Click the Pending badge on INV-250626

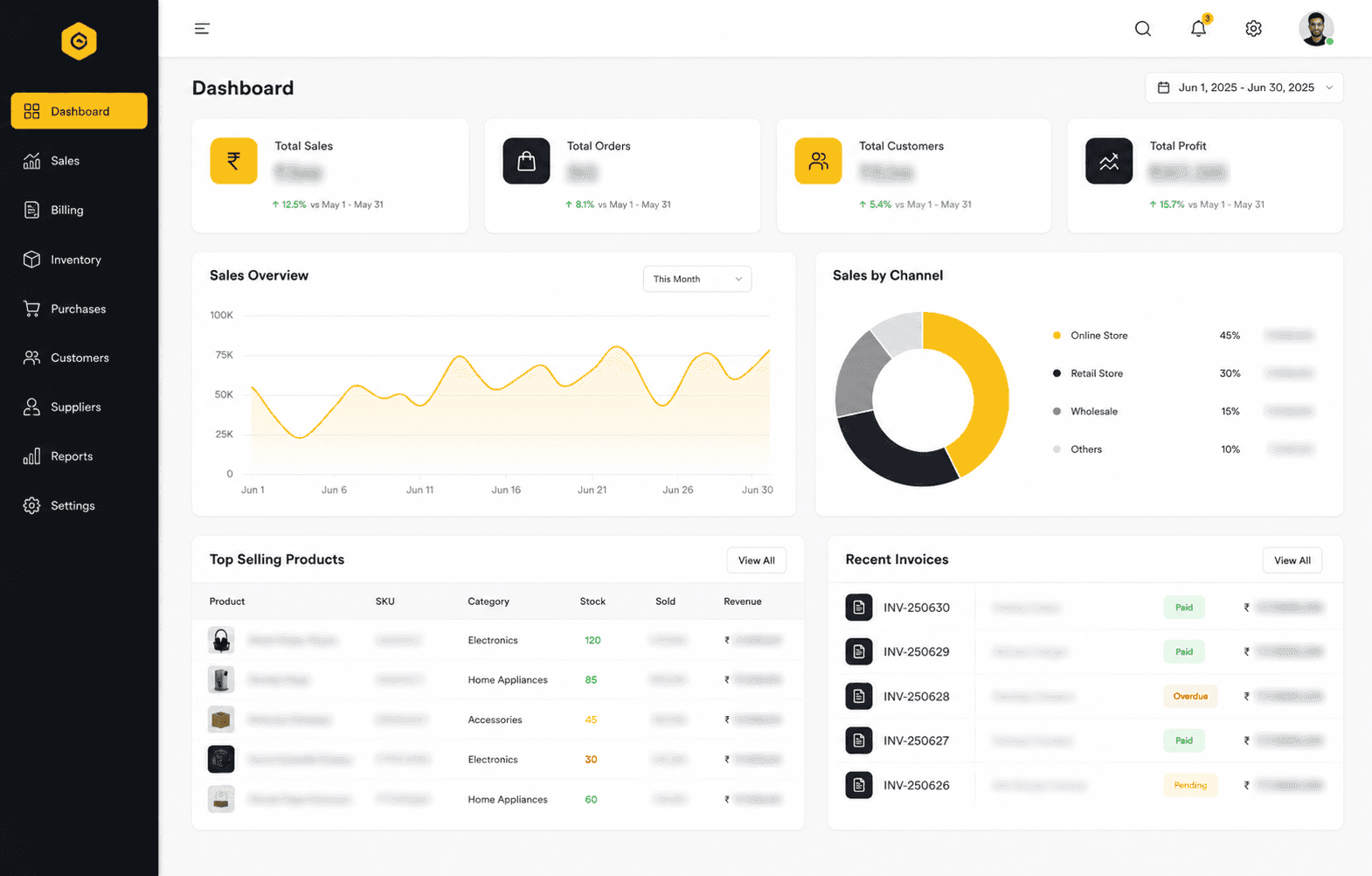coord(1190,785)
